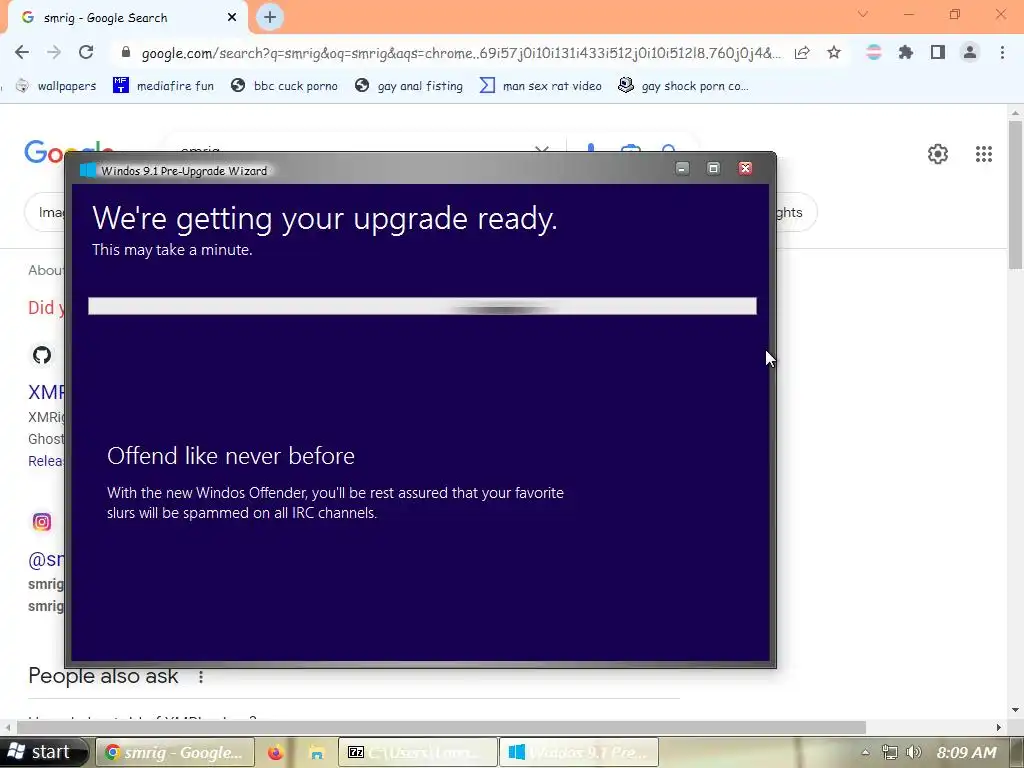Viewport: 1024px width, 768px height.
Task: Switch to the 7-Zip taskbar window
Action: [418, 753]
